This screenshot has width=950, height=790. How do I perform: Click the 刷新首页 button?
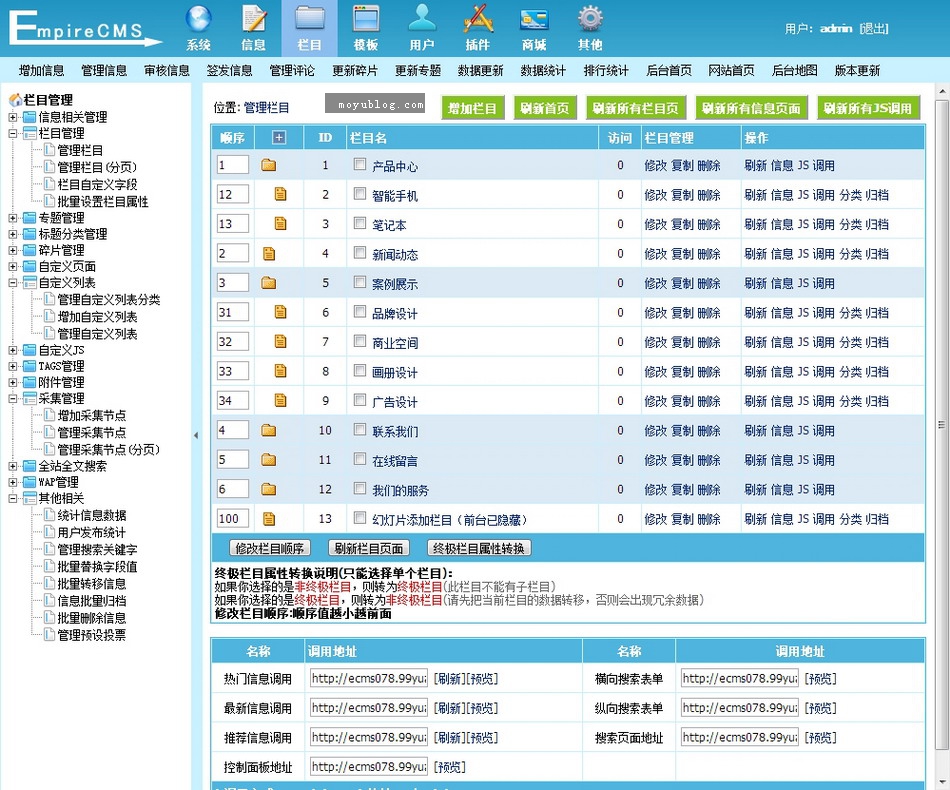tap(545, 108)
